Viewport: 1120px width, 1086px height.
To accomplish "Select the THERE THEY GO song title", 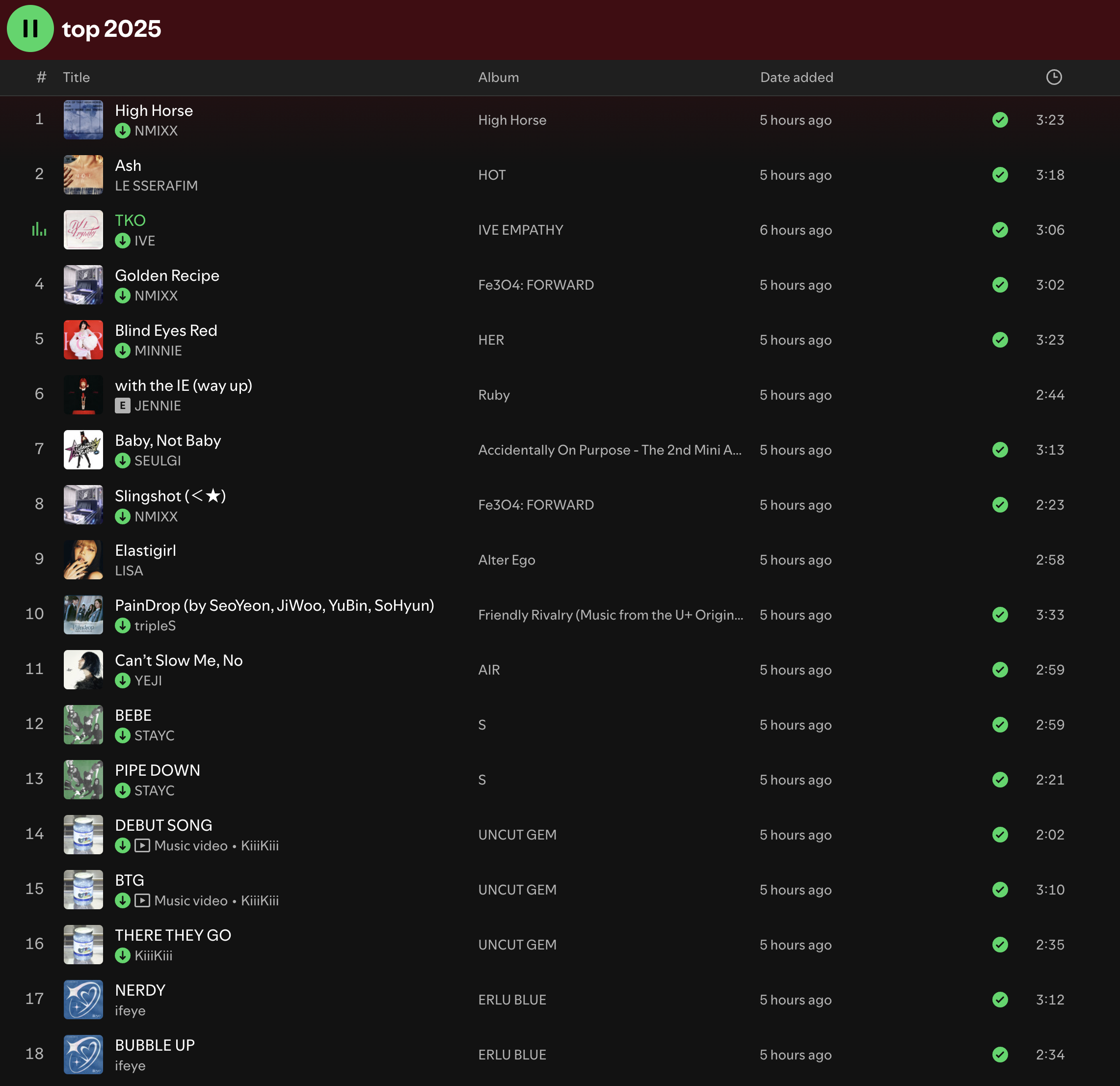I will [x=173, y=935].
